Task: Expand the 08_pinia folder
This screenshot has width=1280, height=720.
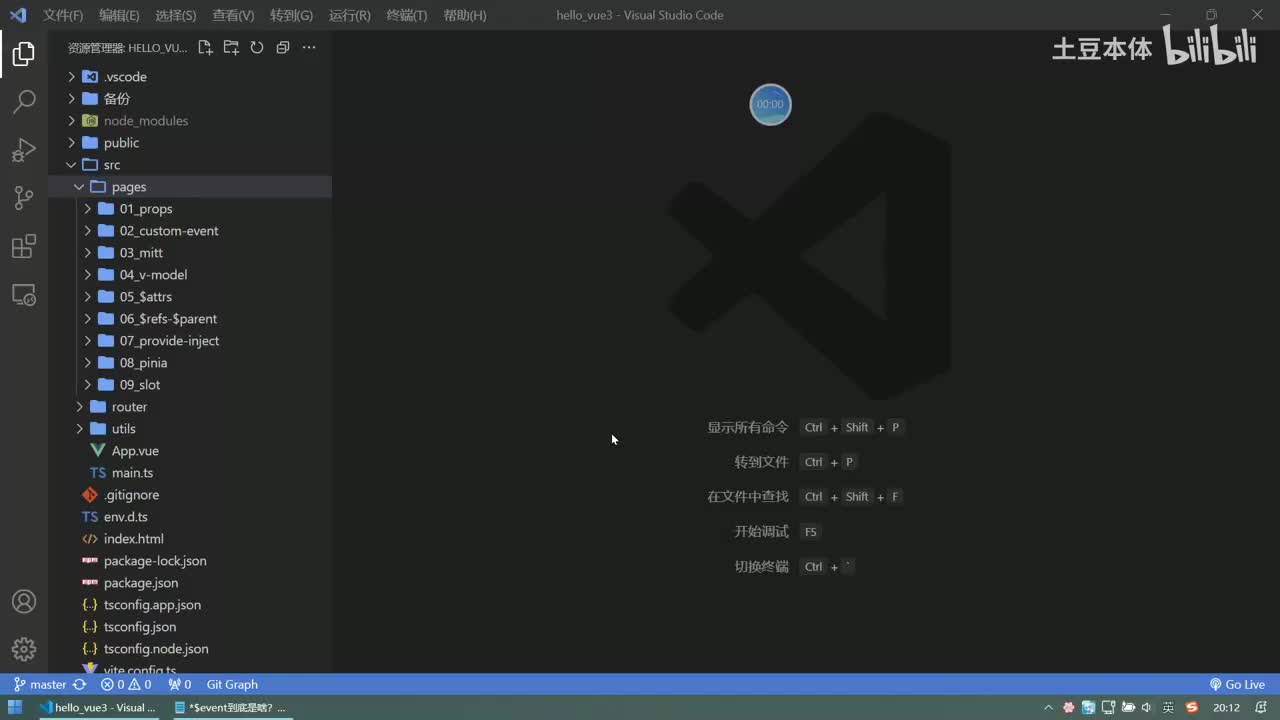Action: click(x=190, y=363)
